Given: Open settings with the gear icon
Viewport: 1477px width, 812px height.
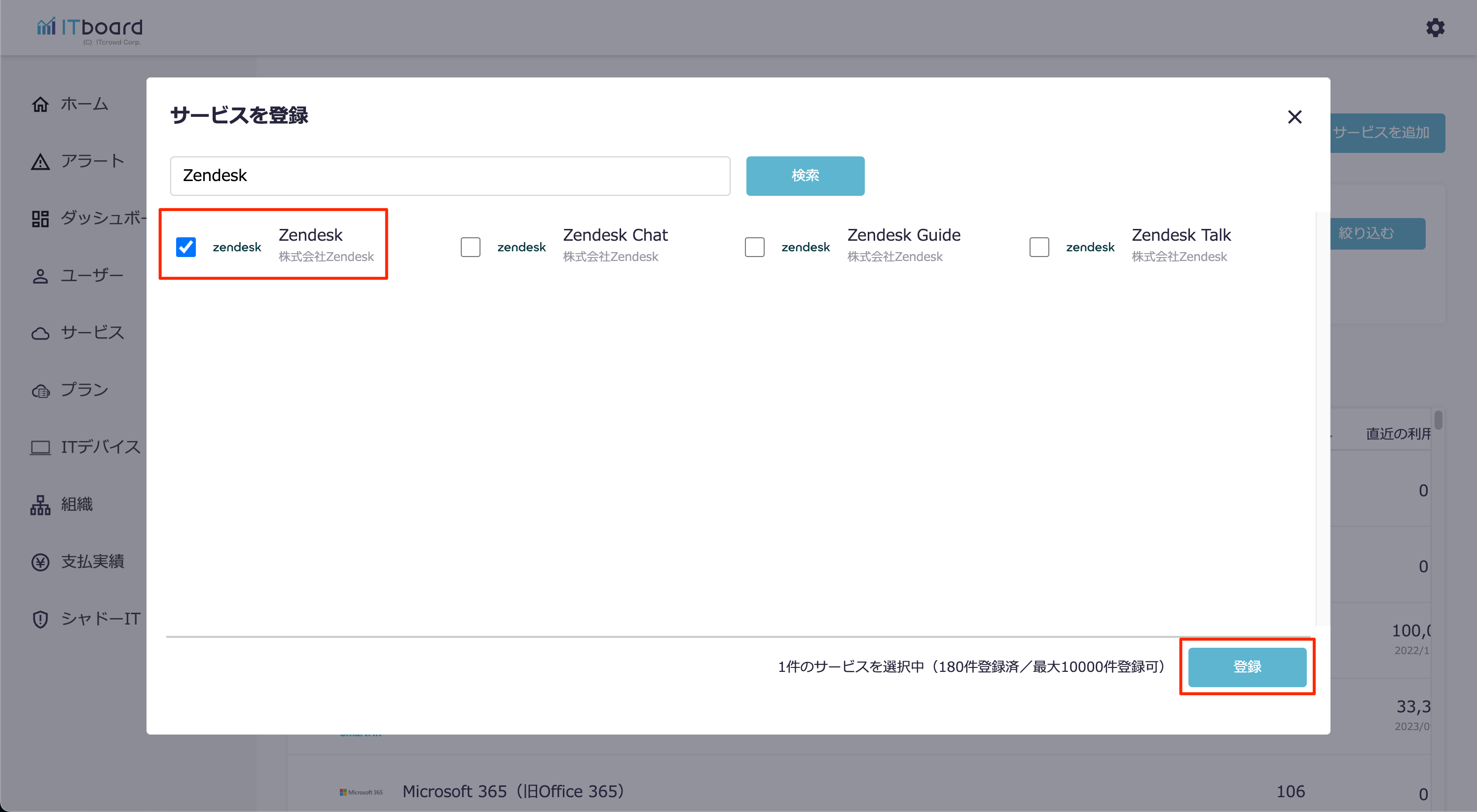Looking at the screenshot, I should 1435,28.
